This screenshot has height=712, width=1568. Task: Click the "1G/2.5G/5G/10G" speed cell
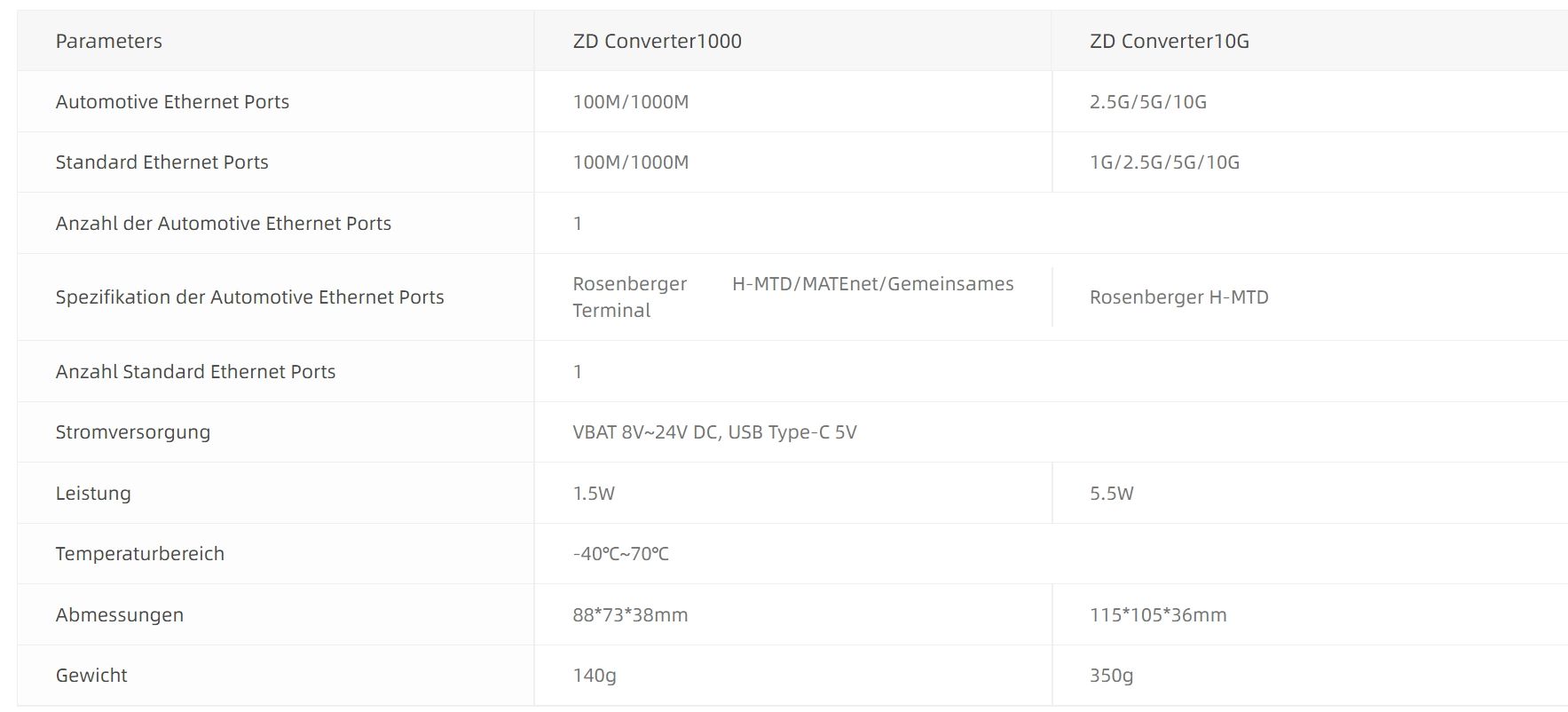pos(1164,162)
